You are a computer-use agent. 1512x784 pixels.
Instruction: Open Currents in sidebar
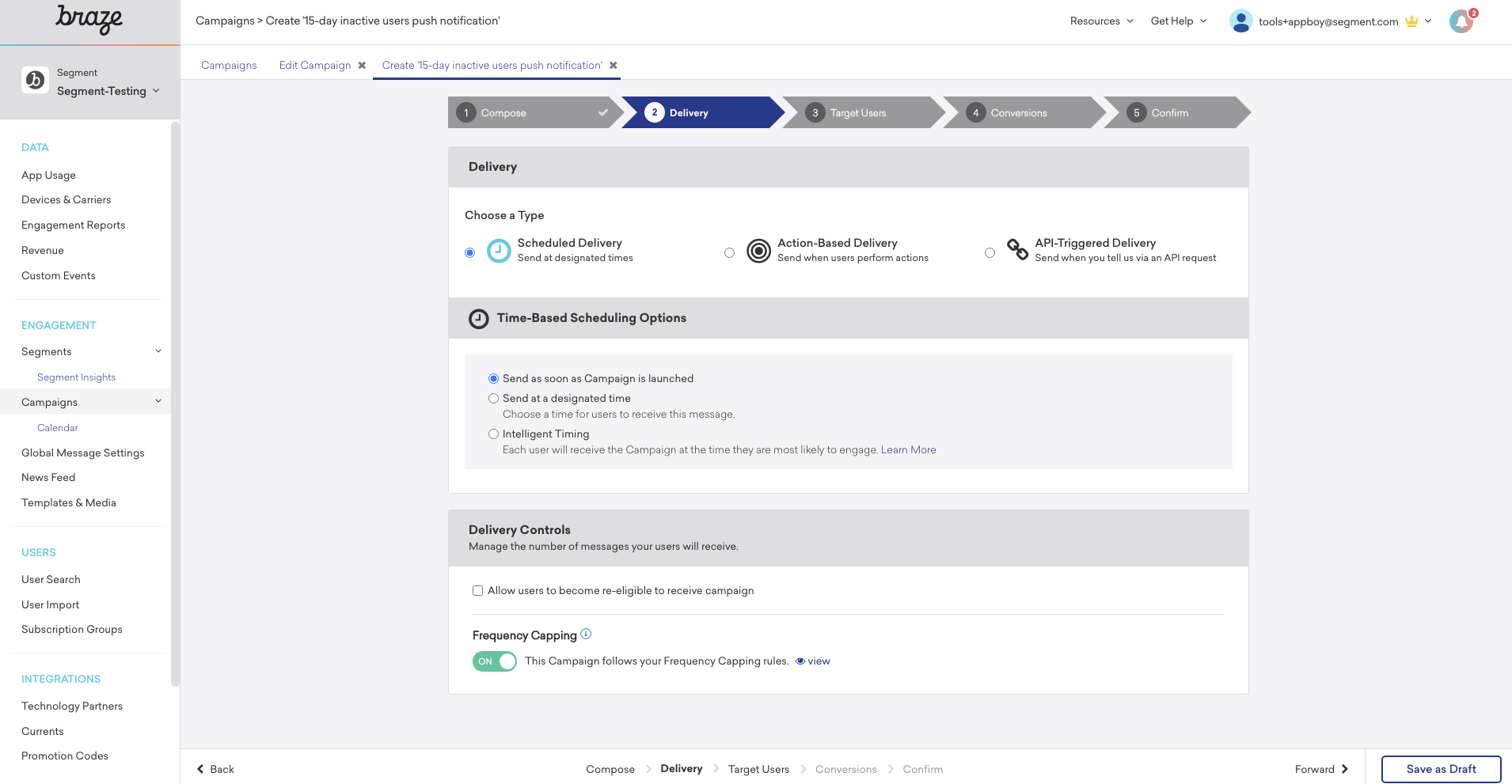pyautogui.click(x=43, y=732)
